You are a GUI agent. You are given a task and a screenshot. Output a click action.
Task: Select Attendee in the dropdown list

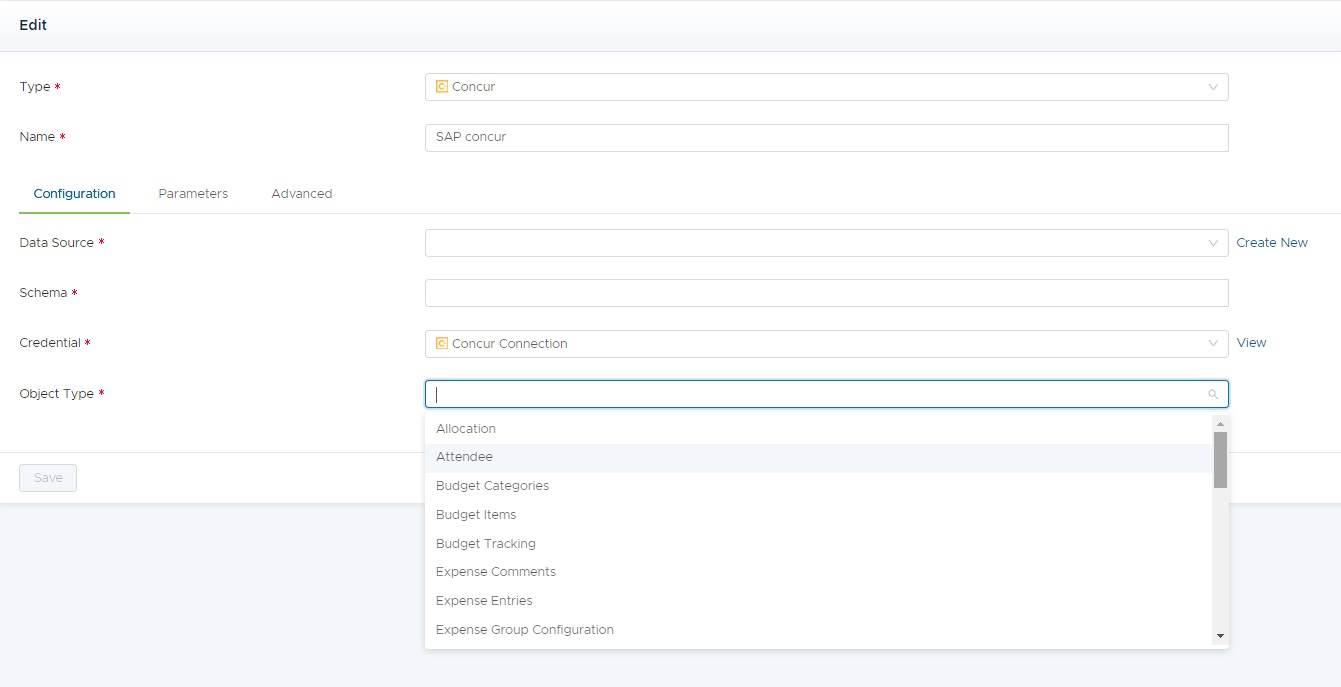coord(464,457)
